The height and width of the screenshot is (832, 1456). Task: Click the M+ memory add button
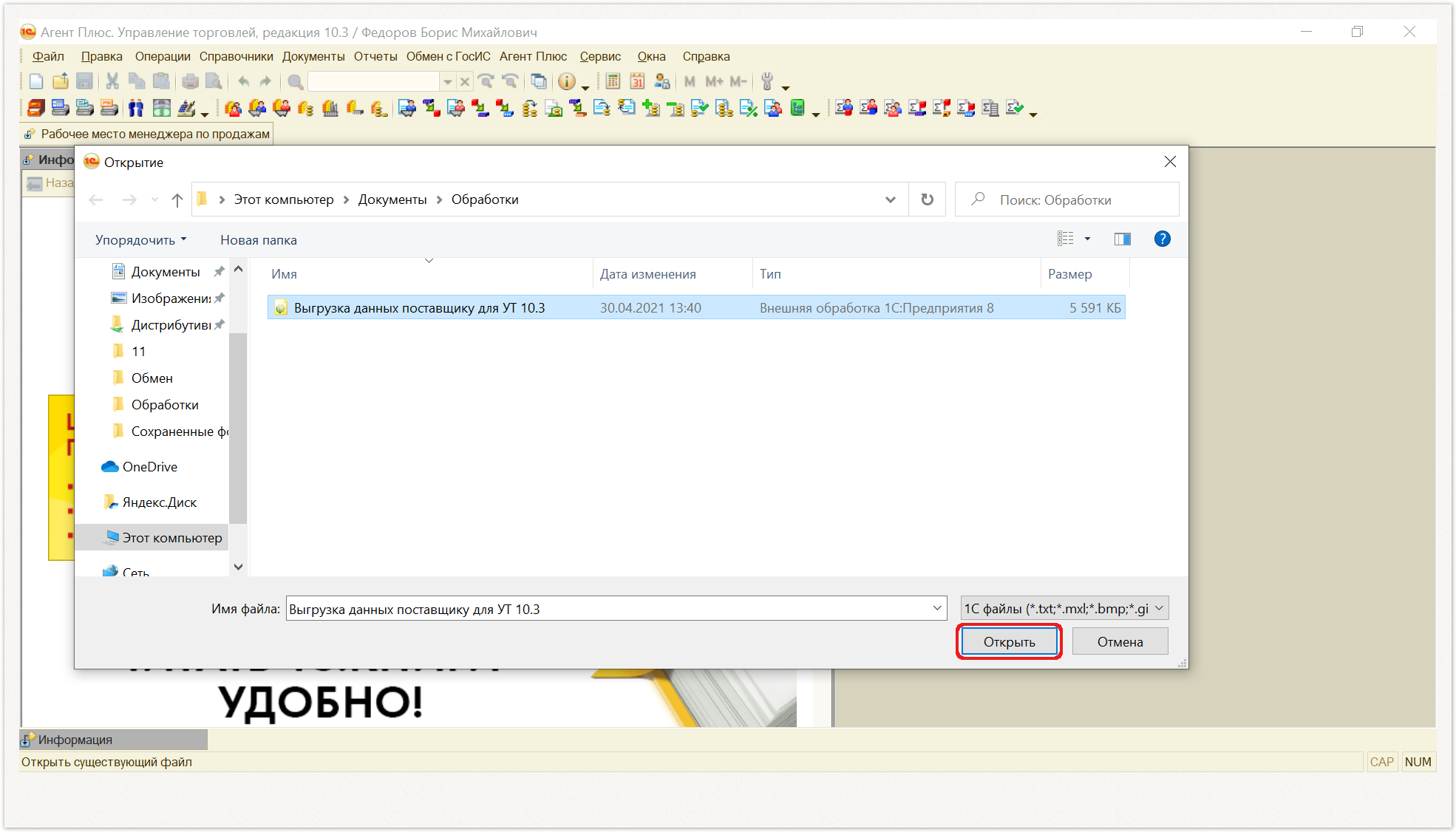pos(714,81)
